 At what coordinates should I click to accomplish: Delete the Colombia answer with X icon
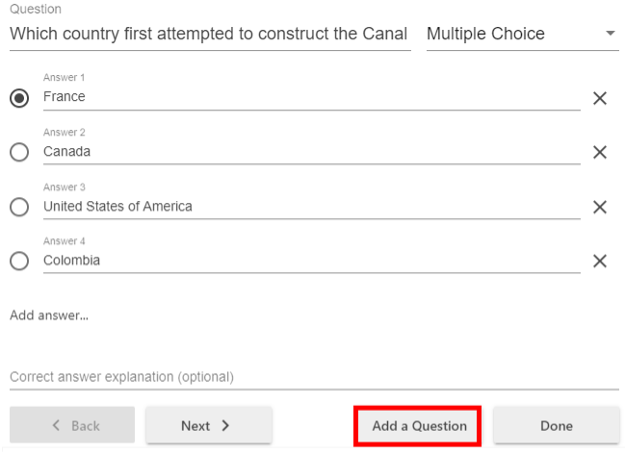click(600, 261)
